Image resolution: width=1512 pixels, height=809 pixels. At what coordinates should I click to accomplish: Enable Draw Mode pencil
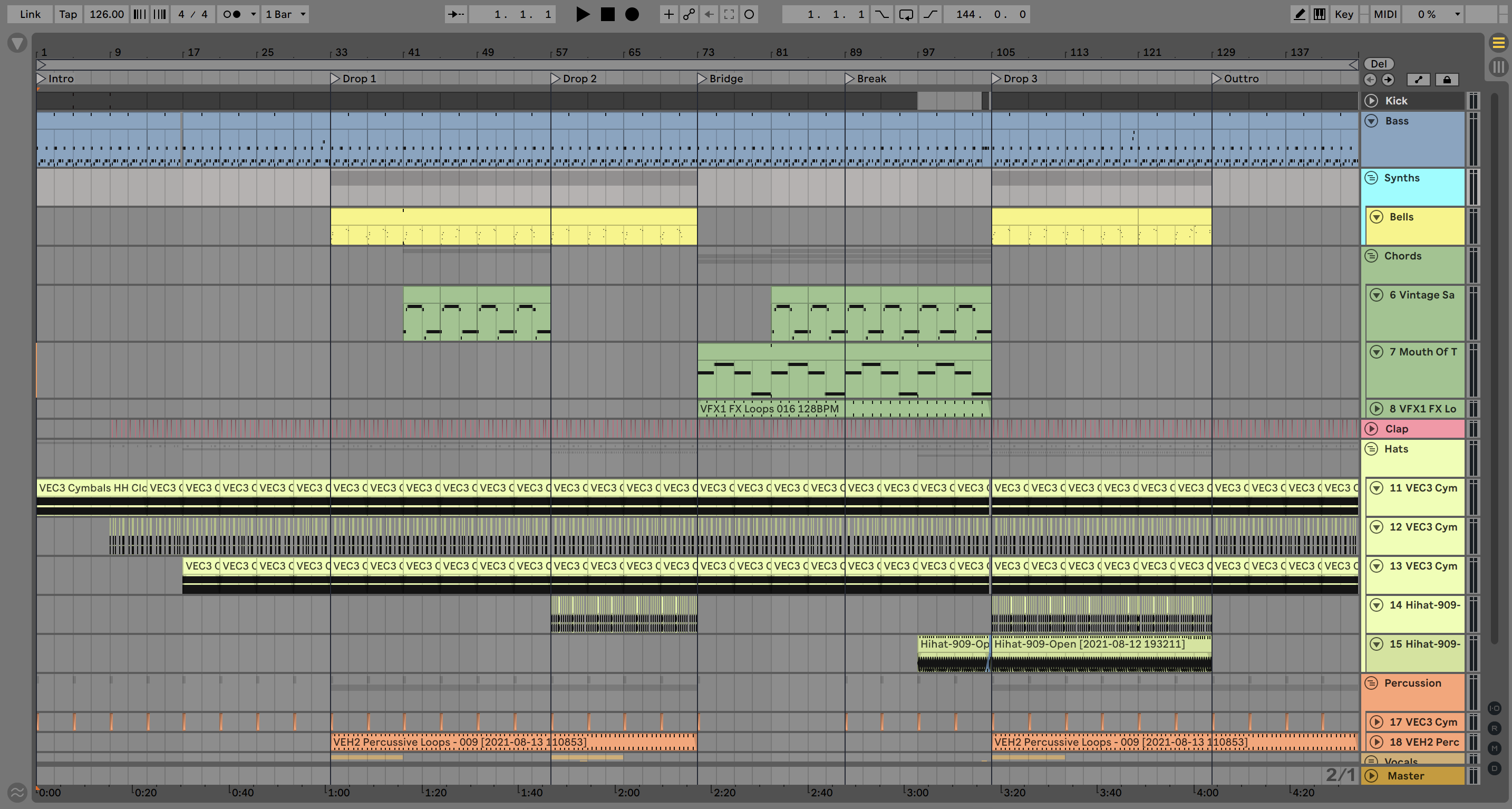click(1300, 14)
